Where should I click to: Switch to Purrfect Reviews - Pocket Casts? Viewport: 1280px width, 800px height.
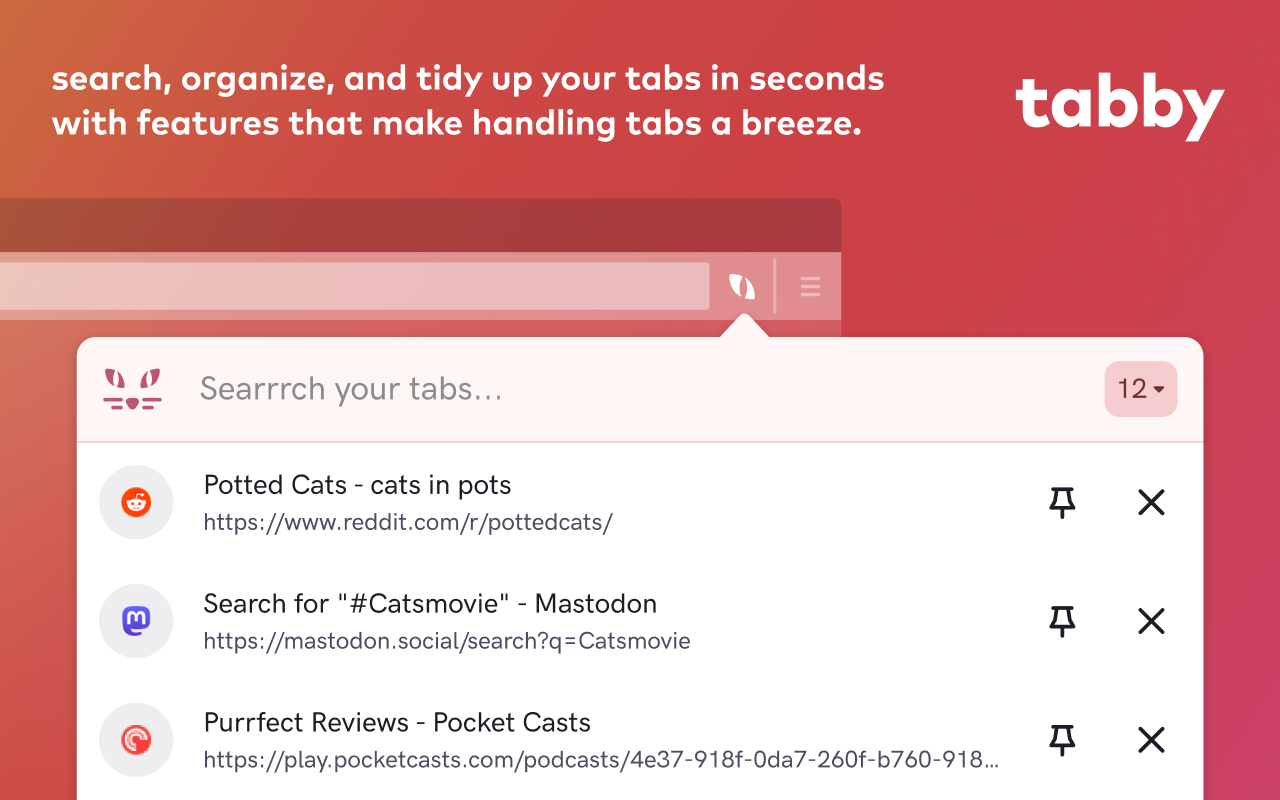pos(397,723)
